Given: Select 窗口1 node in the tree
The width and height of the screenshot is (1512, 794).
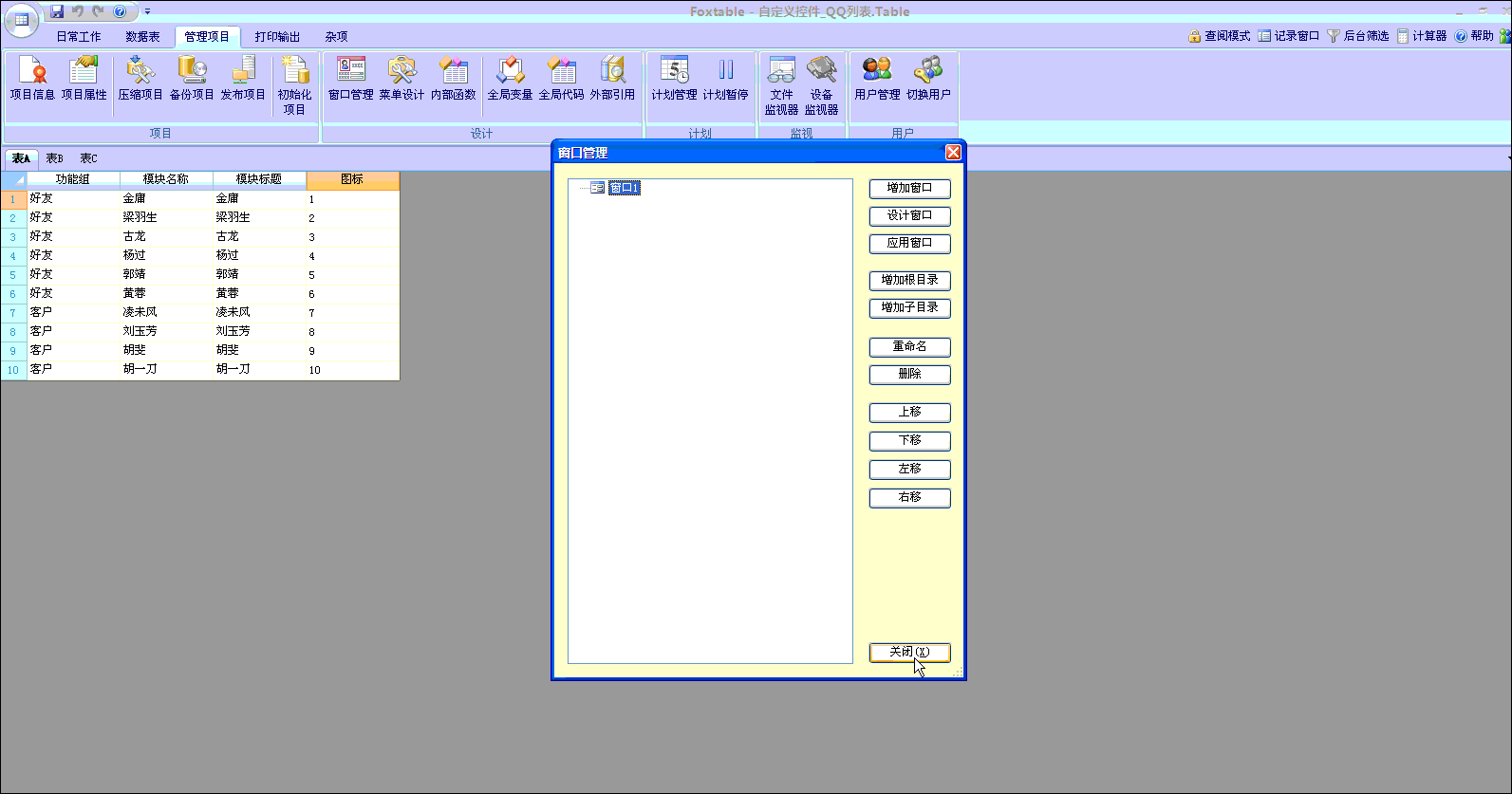Looking at the screenshot, I should (x=624, y=188).
